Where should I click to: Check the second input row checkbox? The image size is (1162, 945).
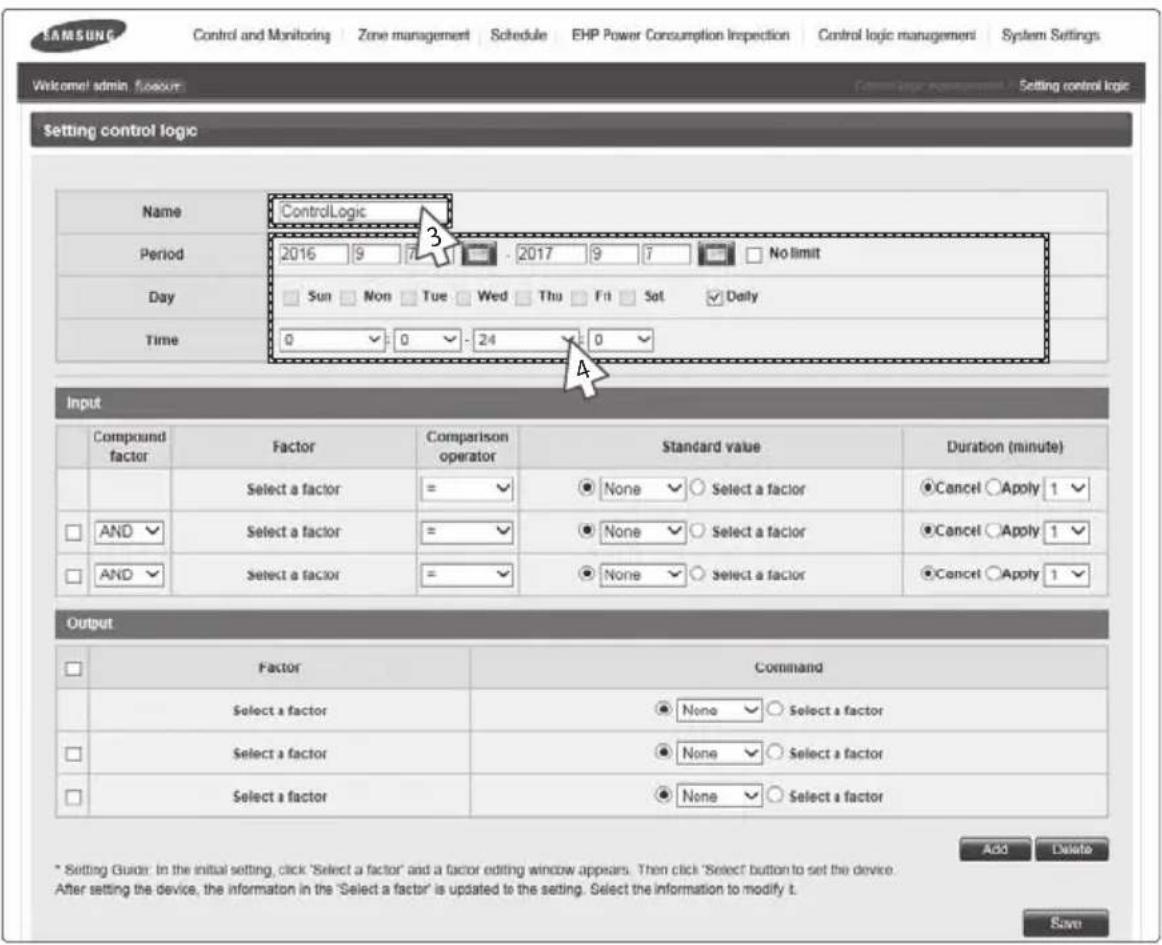pos(73,533)
